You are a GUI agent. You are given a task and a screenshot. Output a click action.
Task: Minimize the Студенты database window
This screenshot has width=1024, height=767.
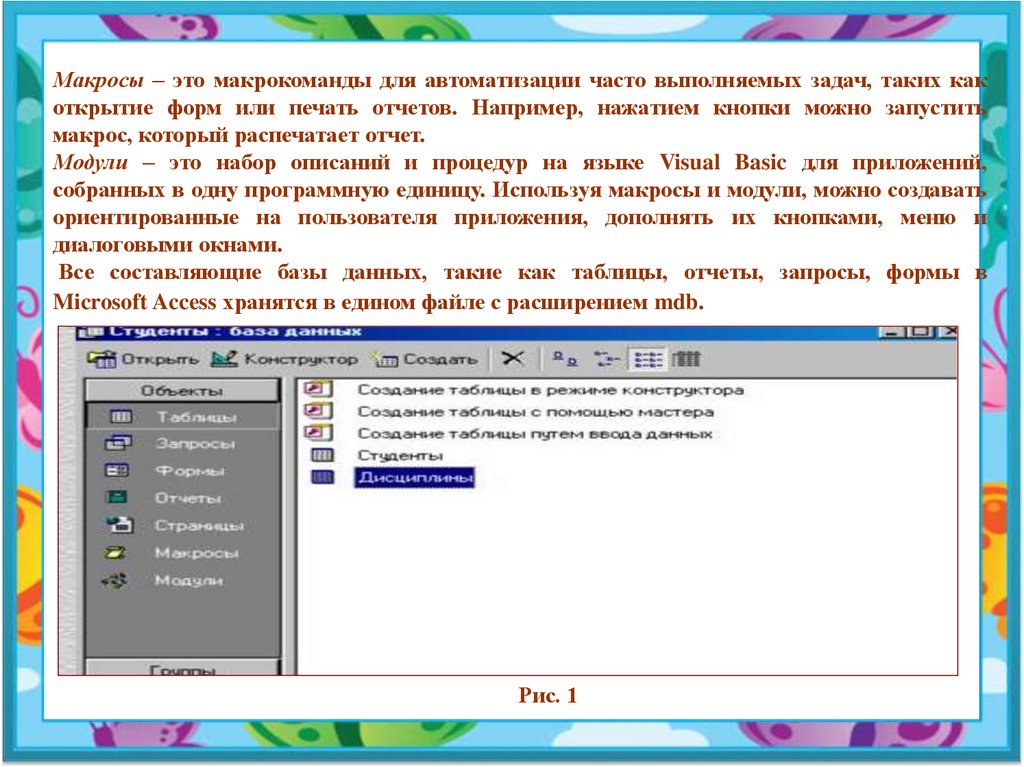[x=891, y=332]
